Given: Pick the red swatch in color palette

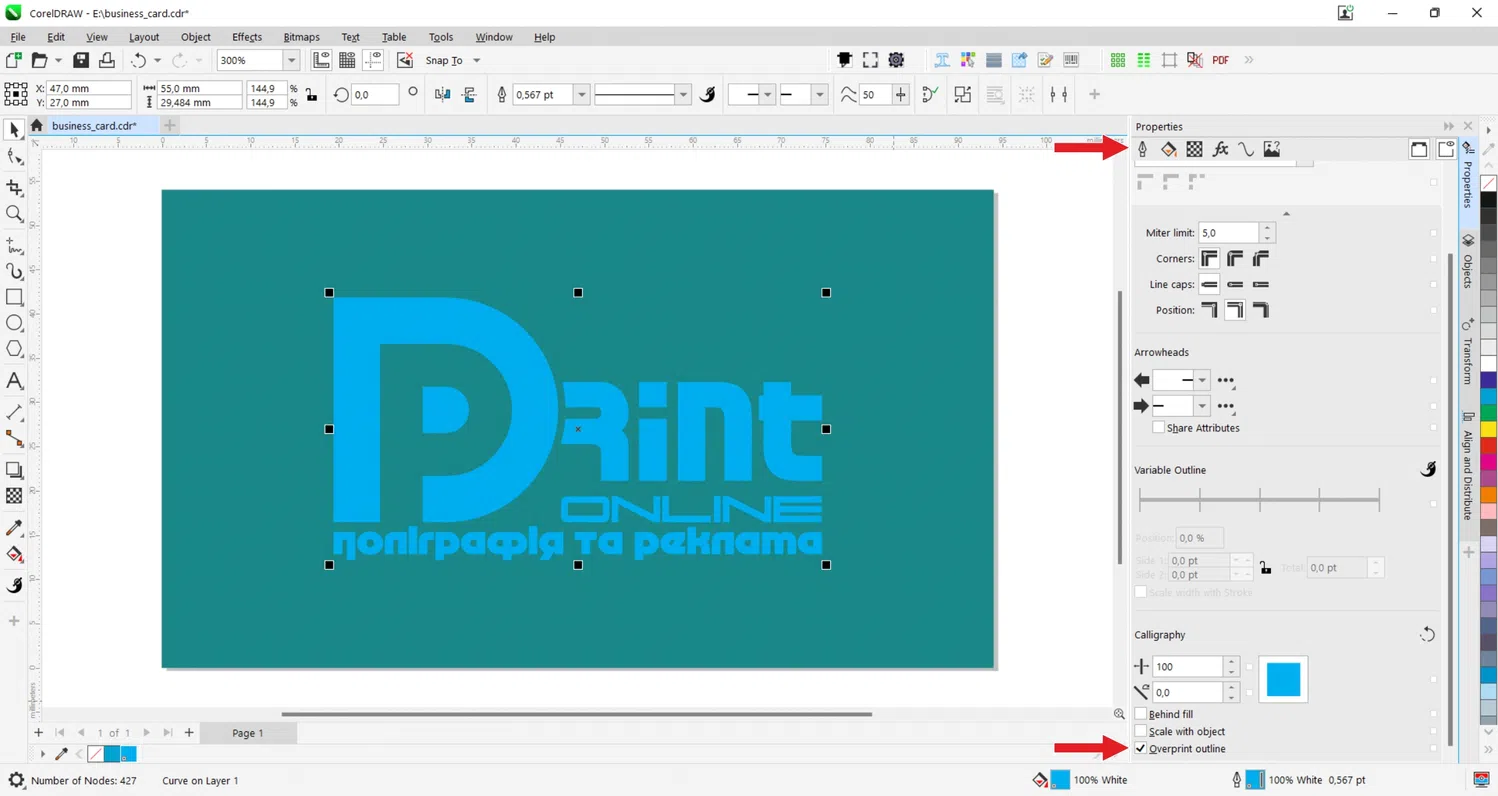Looking at the screenshot, I should (1489, 444).
